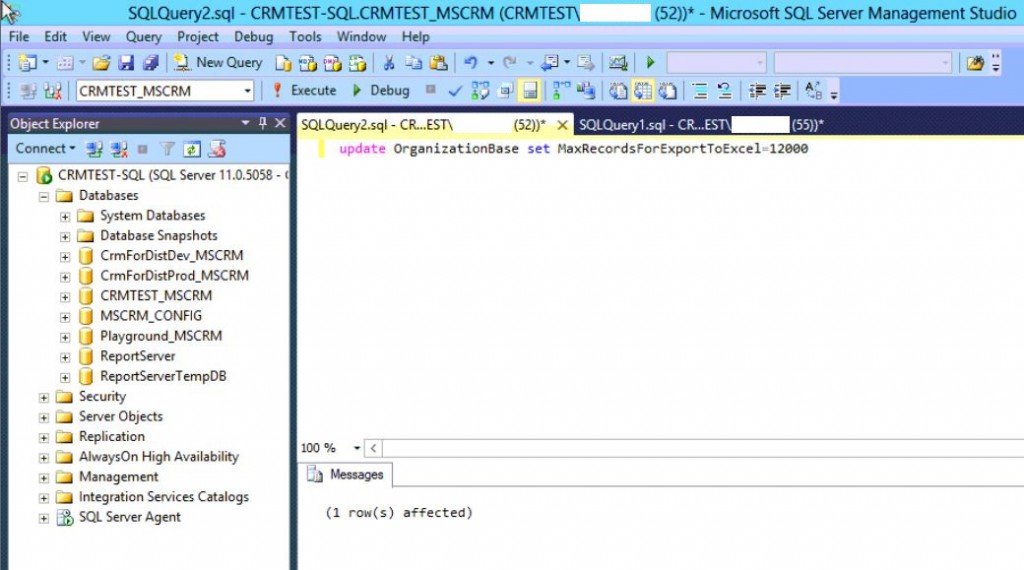Viewport: 1024px width, 570px height.
Task: Open the Connect dropdown in Object Explorer
Action: (45, 149)
